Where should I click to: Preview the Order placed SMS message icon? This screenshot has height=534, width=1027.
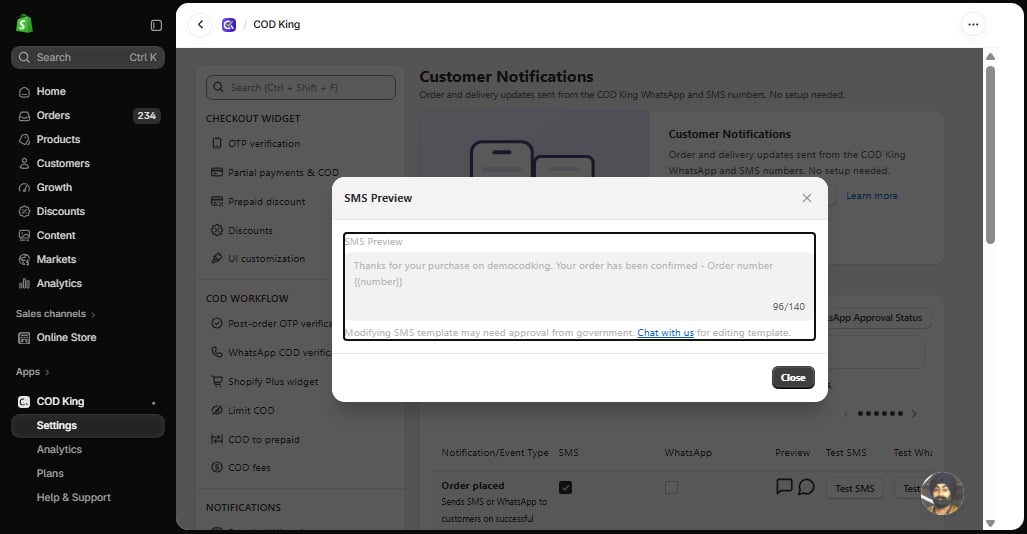(784, 487)
